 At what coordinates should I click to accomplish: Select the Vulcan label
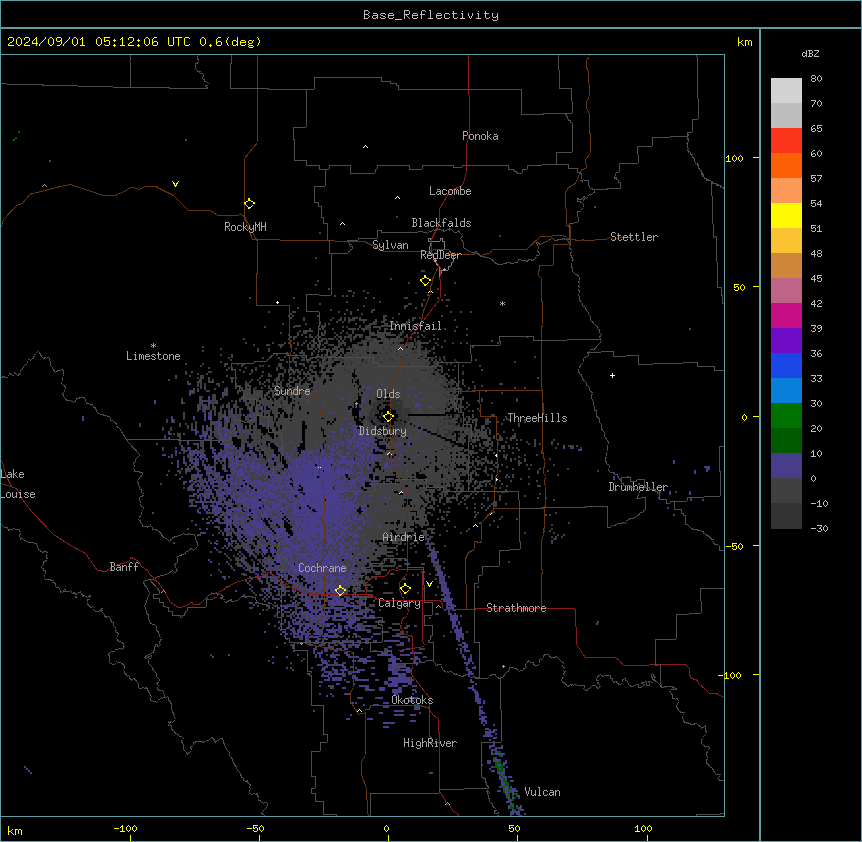[x=543, y=792]
